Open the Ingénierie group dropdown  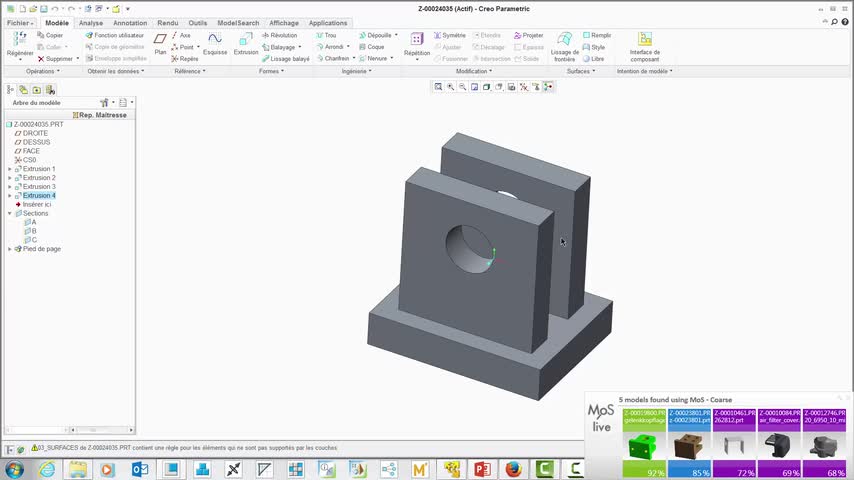click(357, 71)
